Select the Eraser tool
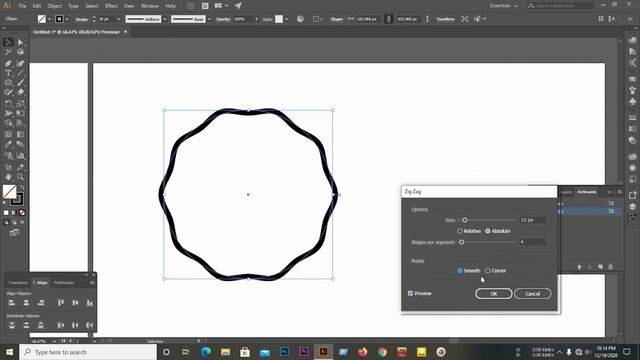This screenshot has height=360, width=640. 20,93
